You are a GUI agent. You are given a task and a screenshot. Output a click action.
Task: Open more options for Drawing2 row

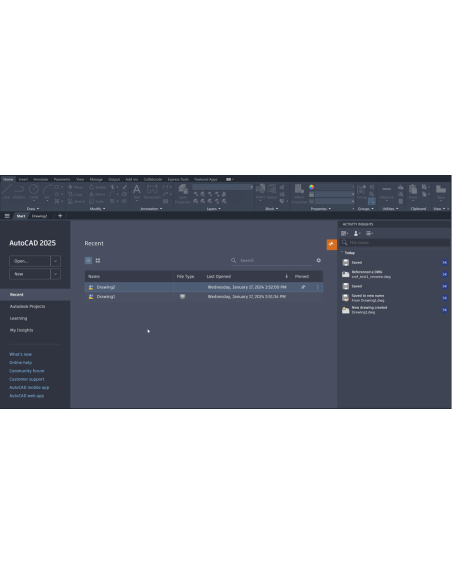pyautogui.click(x=318, y=287)
